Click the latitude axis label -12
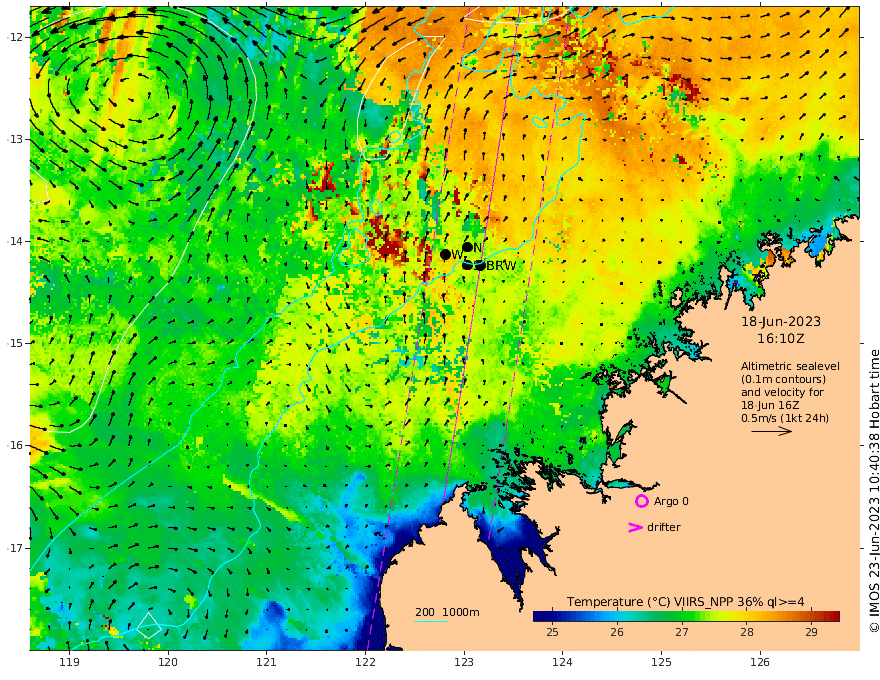This screenshot has width=880, height=680. tap(15, 37)
